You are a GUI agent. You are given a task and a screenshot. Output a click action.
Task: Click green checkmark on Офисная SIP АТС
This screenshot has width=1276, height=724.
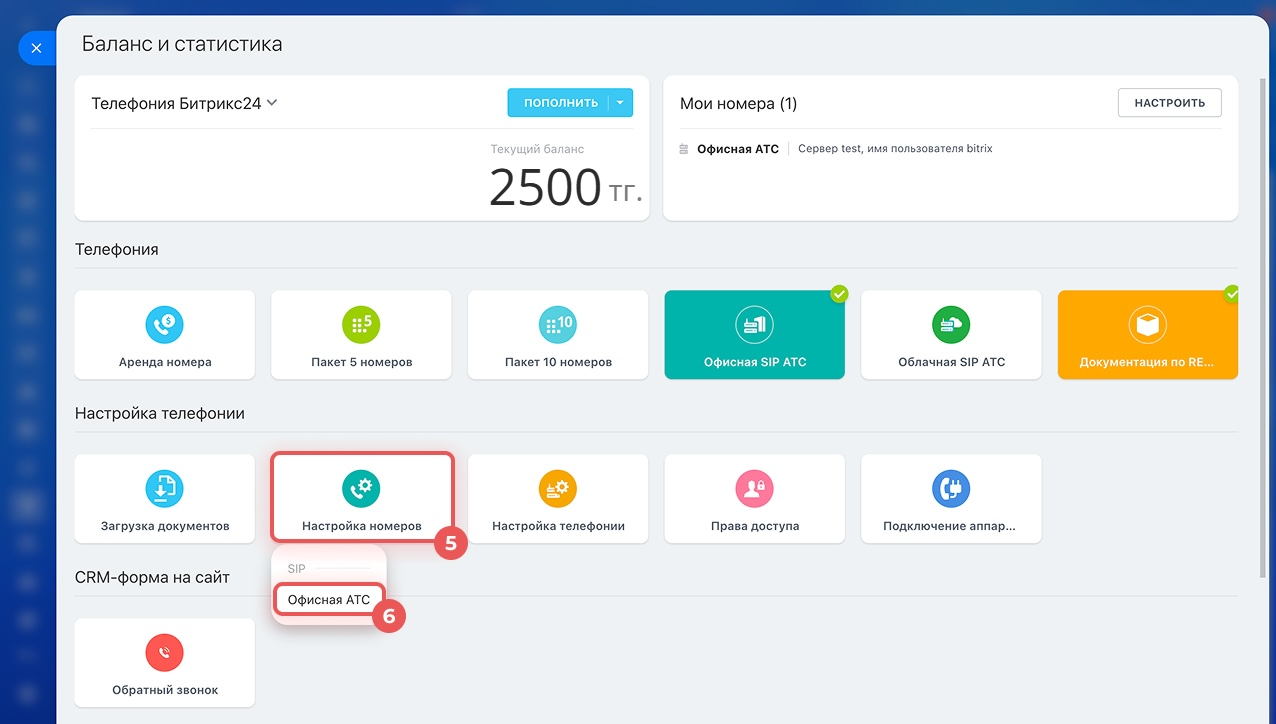[x=840, y=294]
